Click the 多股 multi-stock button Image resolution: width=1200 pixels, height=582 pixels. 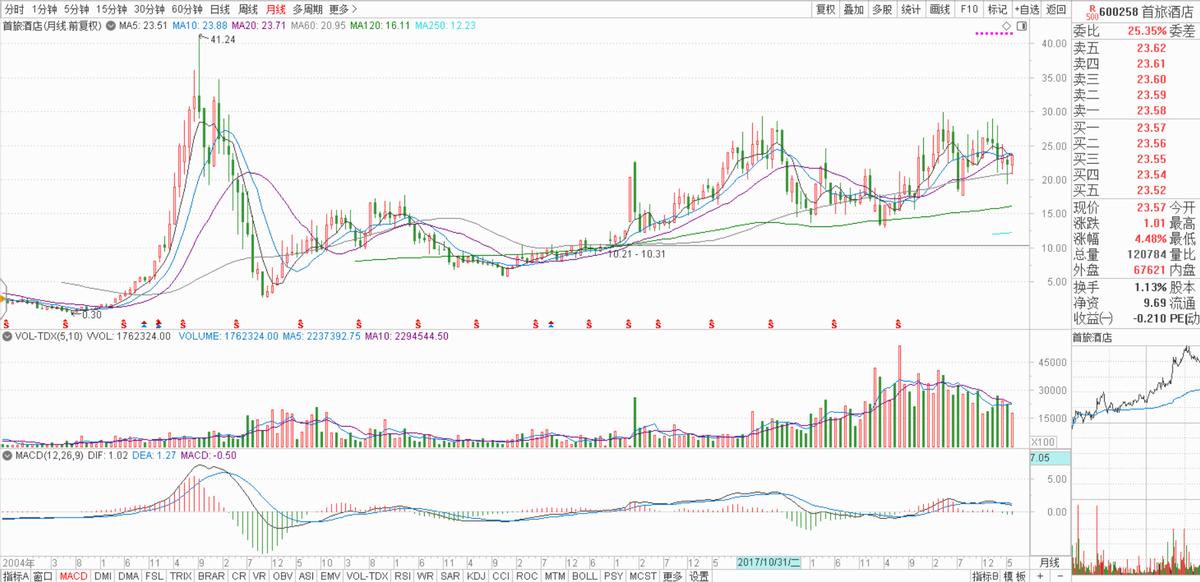882,8
